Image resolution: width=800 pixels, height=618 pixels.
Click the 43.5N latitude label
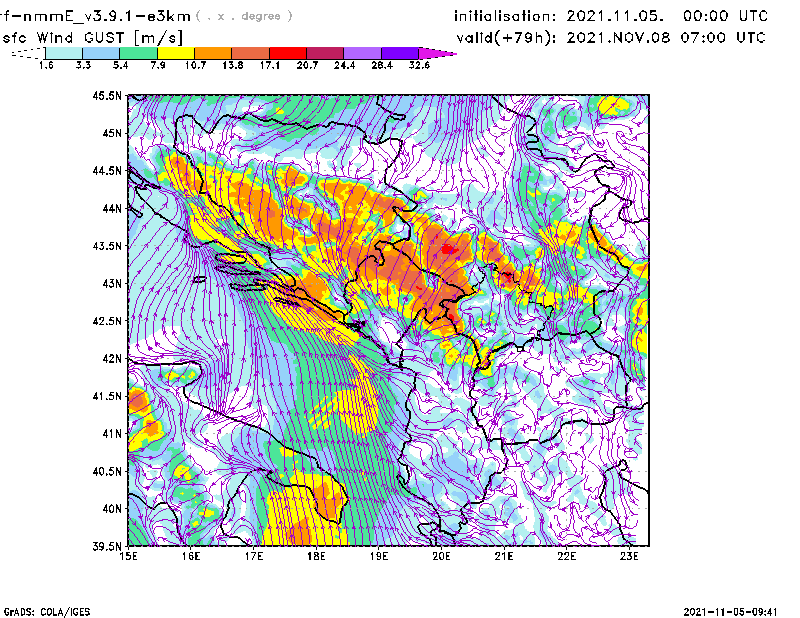(107, 245)
